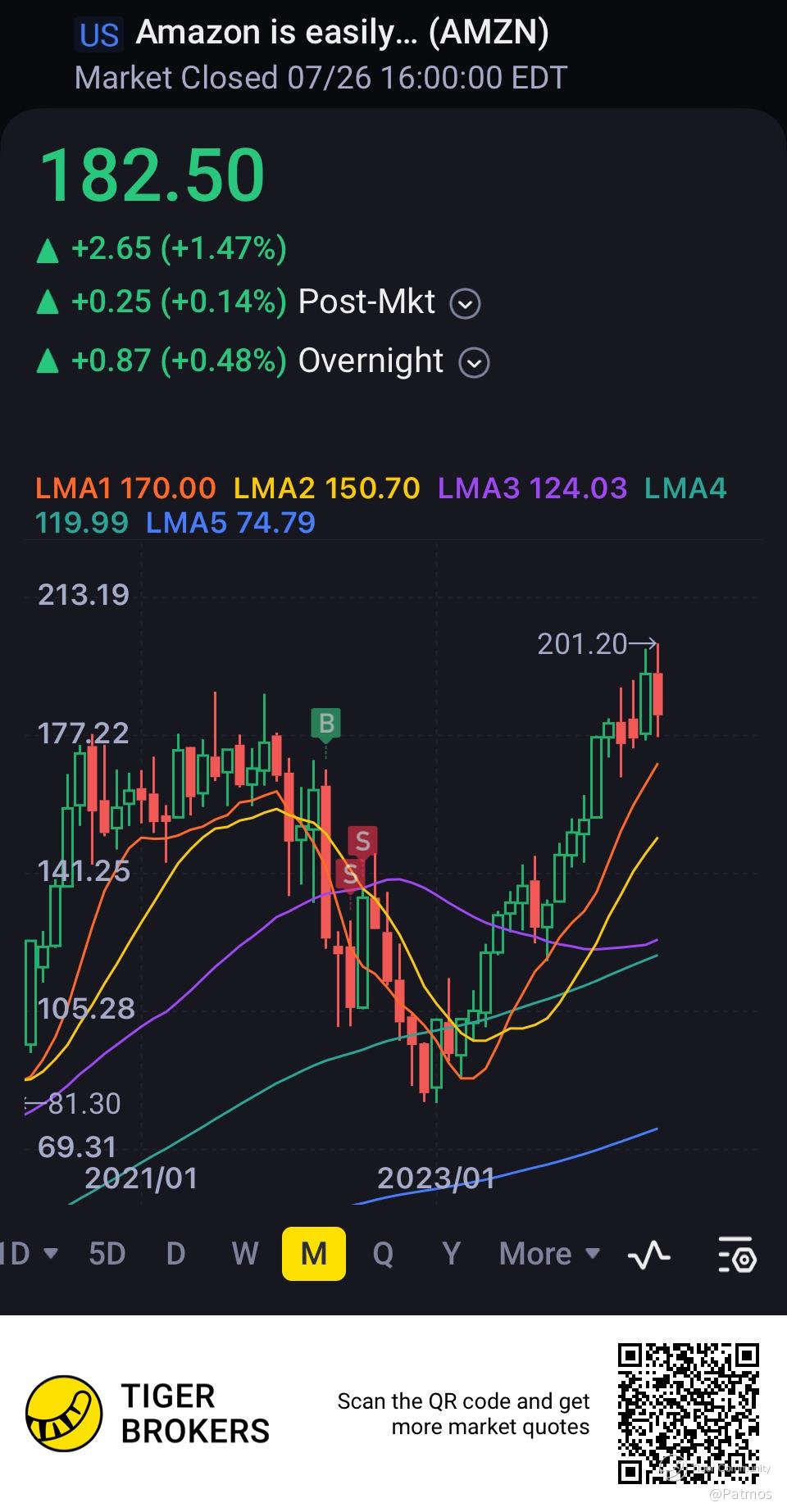The height and width of the screenshot is (1512, 787).
Task: Tap the LMA4 indicator label
Action: click(x=685, y=488)
